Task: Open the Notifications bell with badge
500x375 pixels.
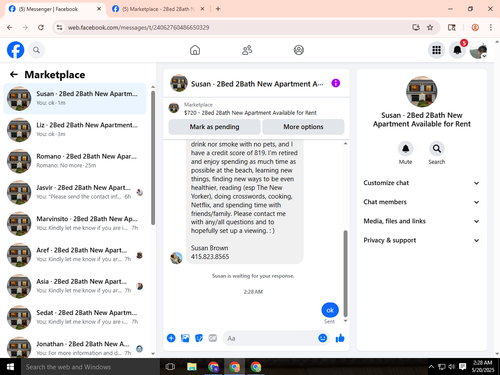Action: point(458,50)
